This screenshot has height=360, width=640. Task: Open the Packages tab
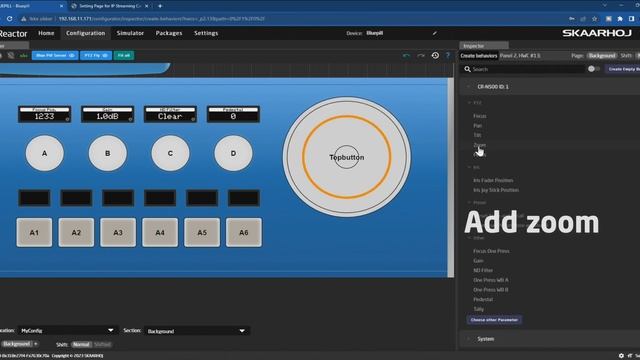pyautogui.click(x=169, y=33)
